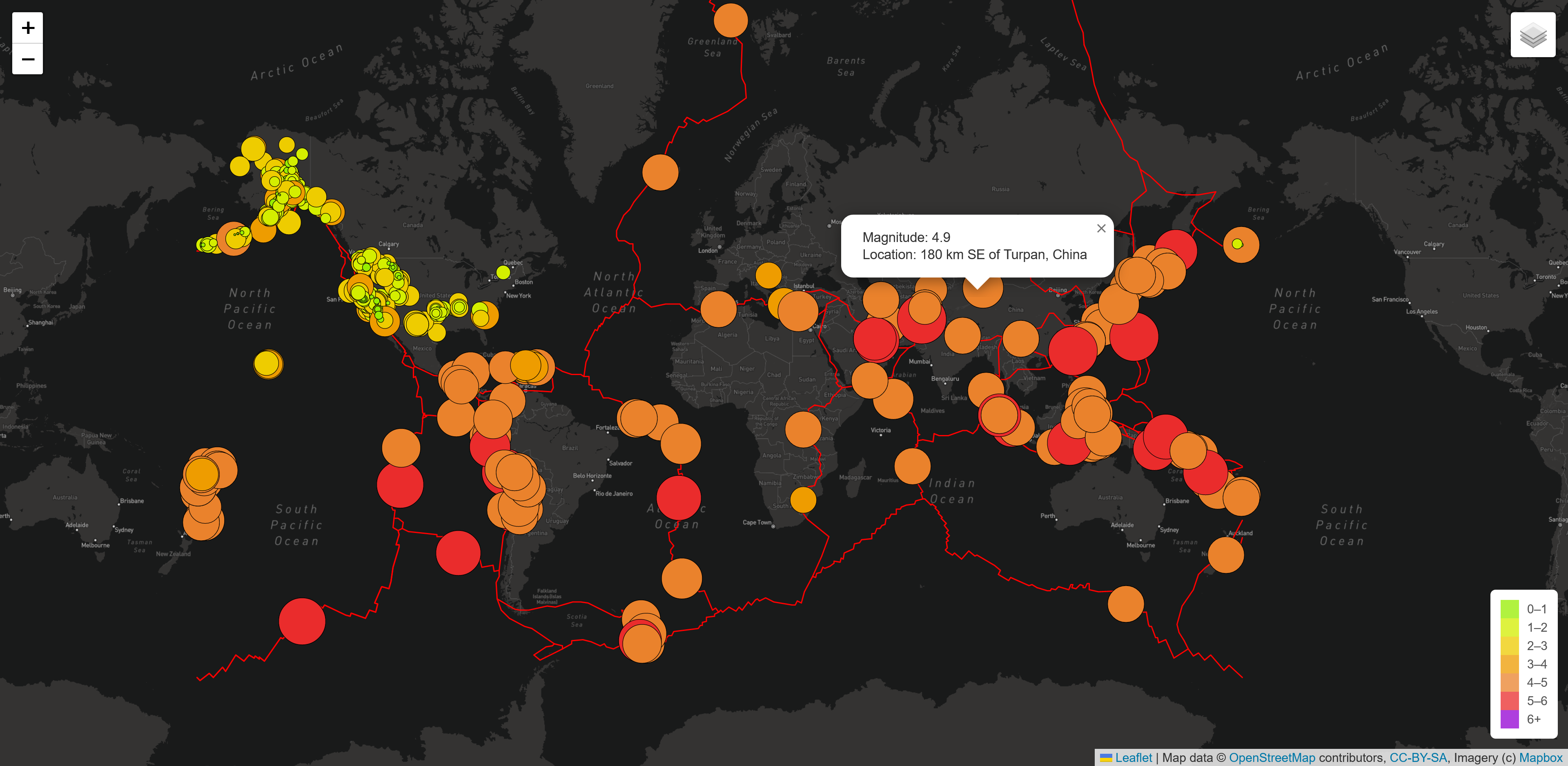
Task: Zoom in on the map
Action: tap(27, 28)
